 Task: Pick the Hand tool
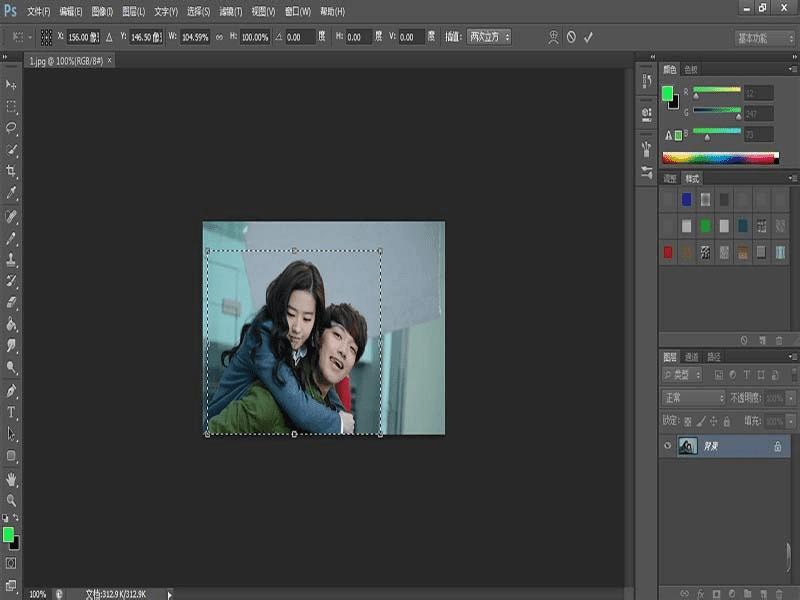pyautogui.click(x=12, y=478)
